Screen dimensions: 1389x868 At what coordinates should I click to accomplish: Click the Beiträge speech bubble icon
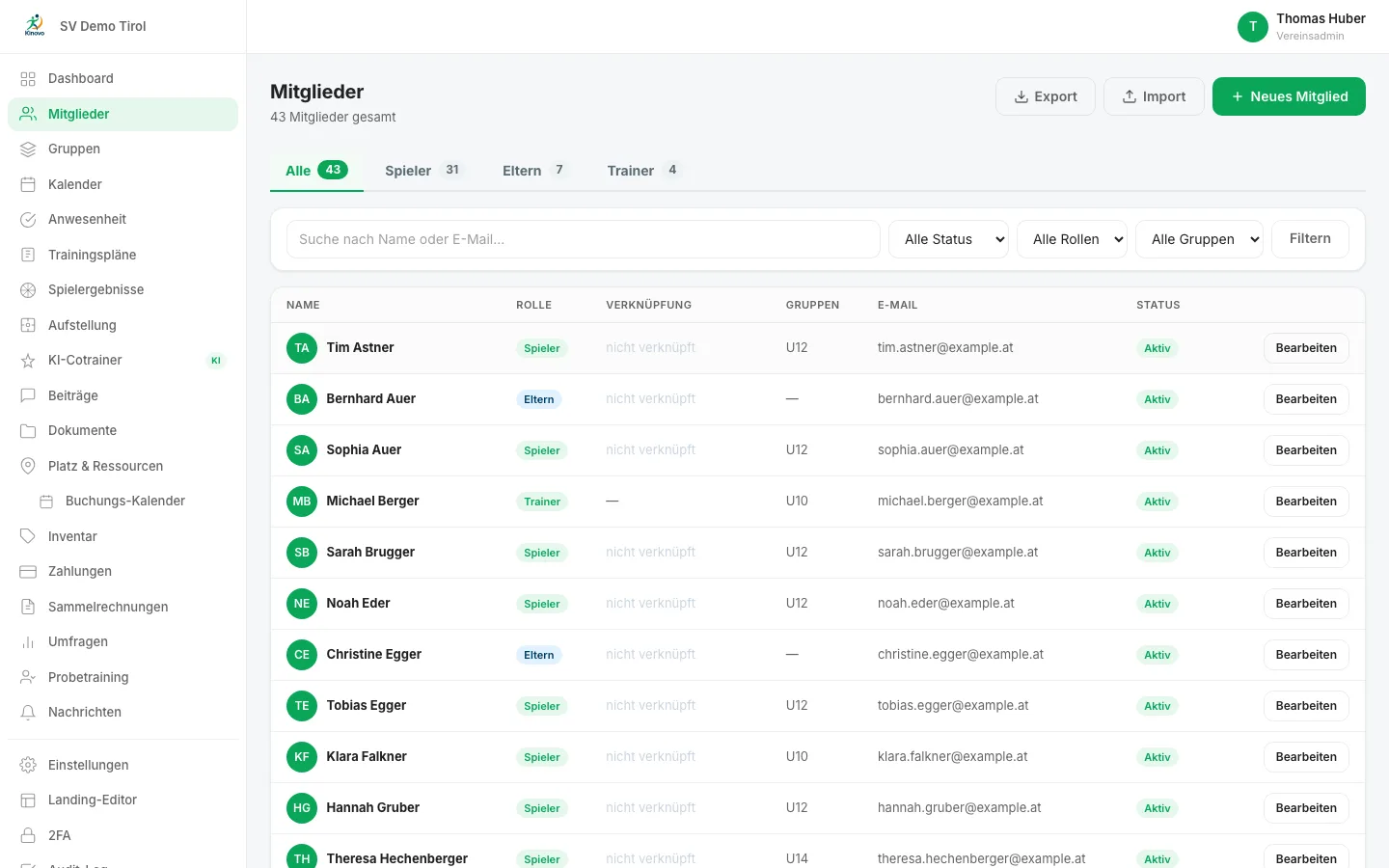pos(28,395)
